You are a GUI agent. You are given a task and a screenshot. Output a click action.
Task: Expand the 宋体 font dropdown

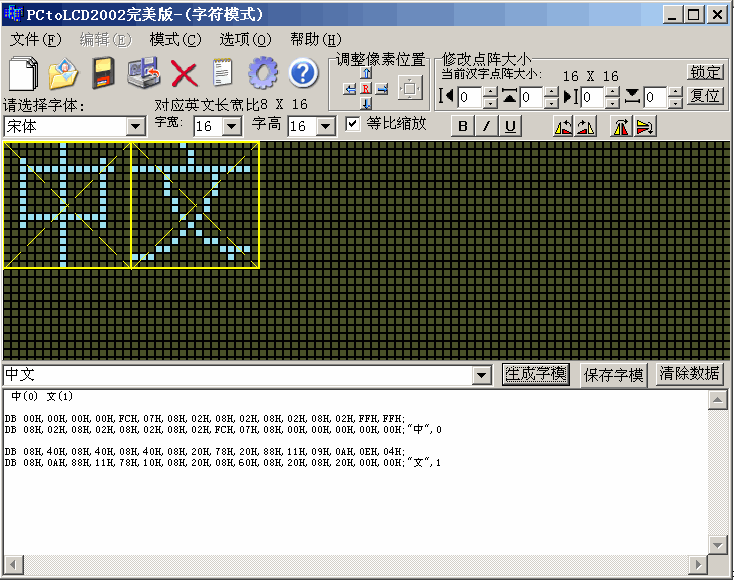[135, 126]
